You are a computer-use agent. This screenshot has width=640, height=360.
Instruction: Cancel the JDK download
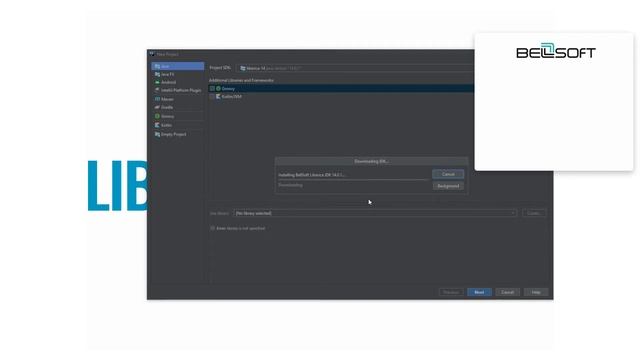pyautogui.click(x=448, y=174)
